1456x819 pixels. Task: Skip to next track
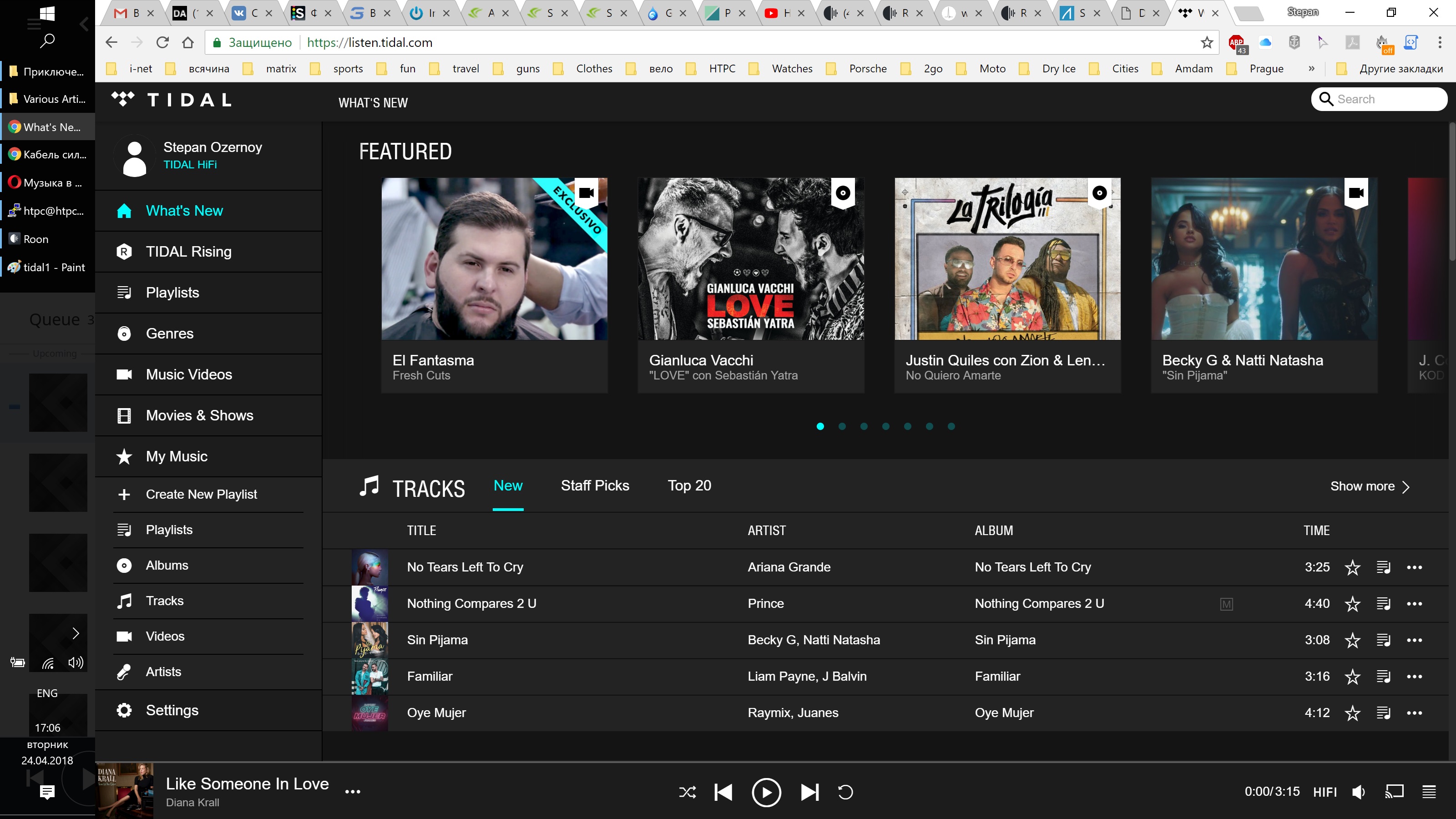click(x=809, y=793)
